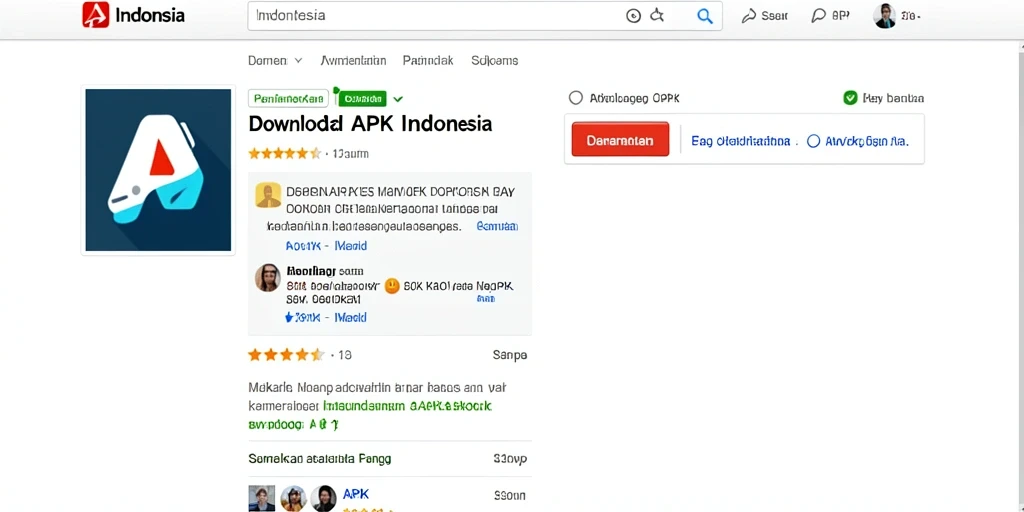Click the Sanpe label beside star rating
1024x512 pixels.
[509, 356]
